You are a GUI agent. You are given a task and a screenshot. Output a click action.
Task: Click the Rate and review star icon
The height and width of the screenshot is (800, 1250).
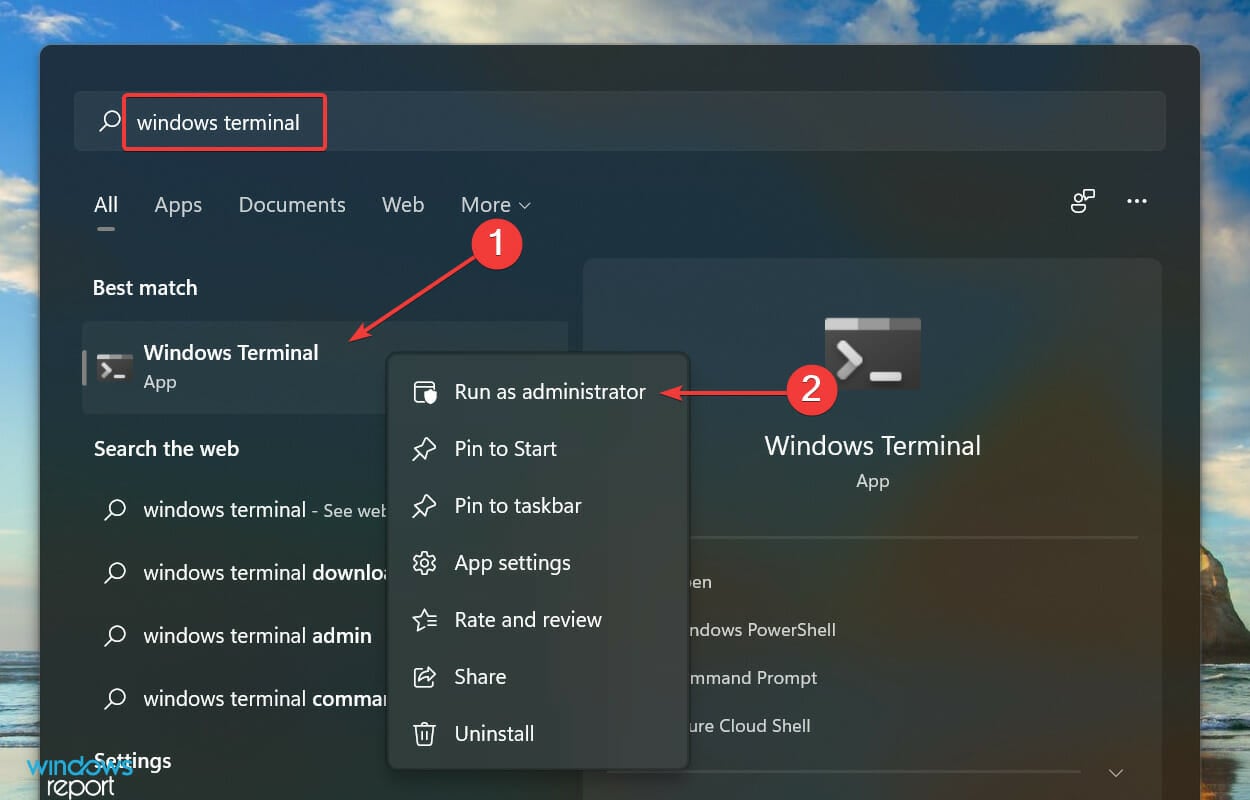tap(426, 620)
